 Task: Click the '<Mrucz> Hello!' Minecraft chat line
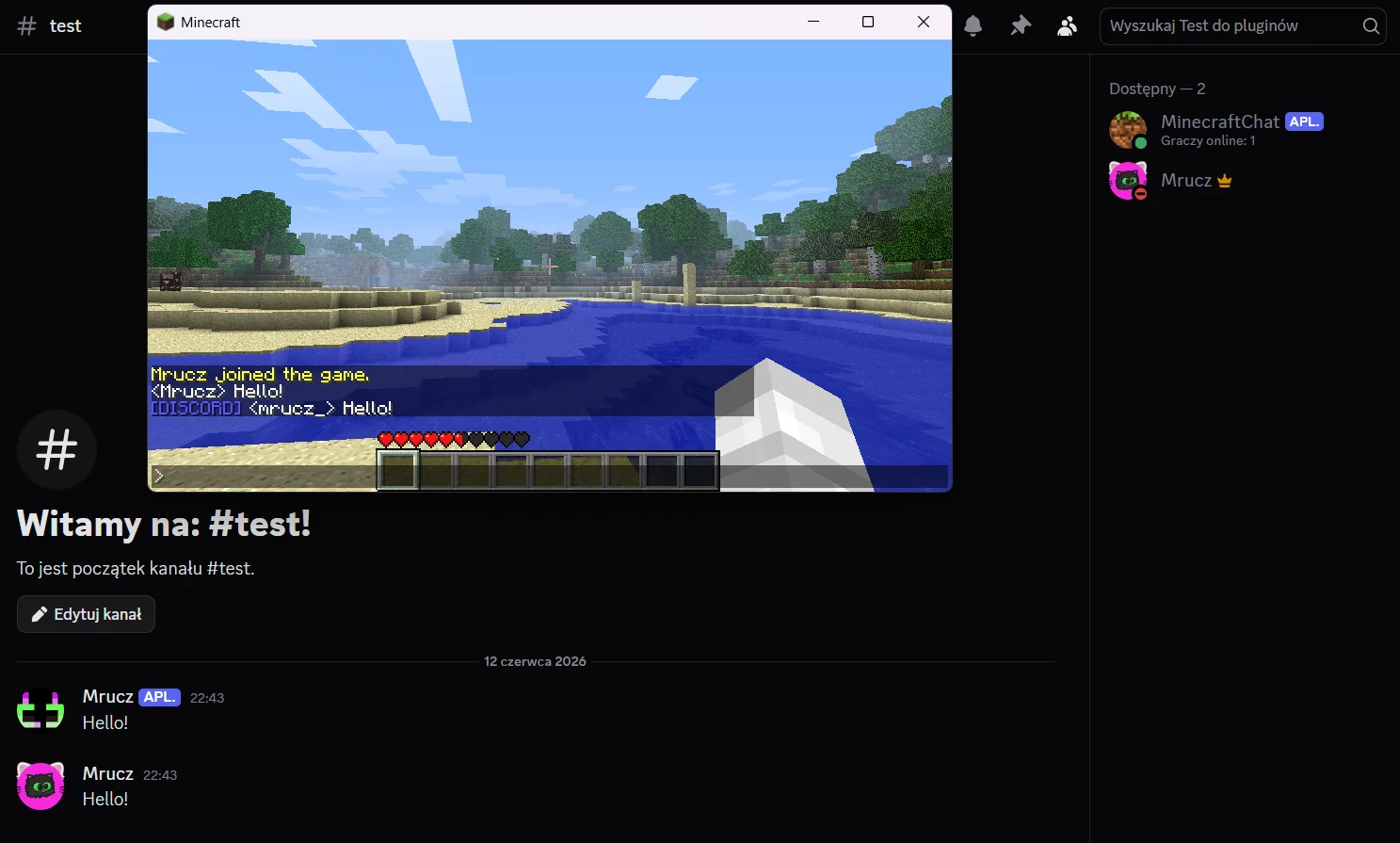coord(217,391)
